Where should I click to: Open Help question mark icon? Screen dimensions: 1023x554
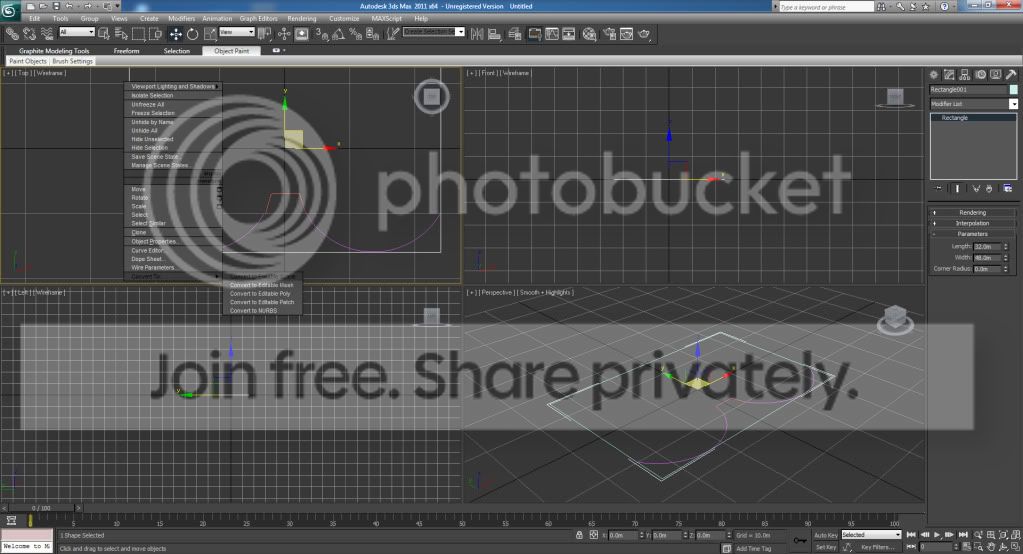945,7
